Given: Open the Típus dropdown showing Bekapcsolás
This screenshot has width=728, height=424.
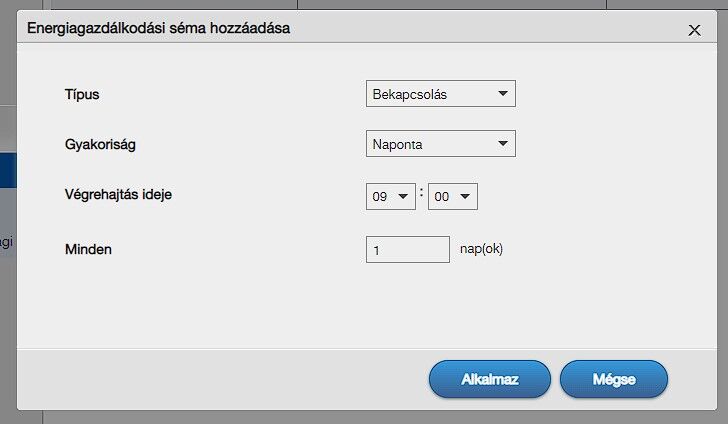Looking at the screenshot, I should (x=440, y=94).
